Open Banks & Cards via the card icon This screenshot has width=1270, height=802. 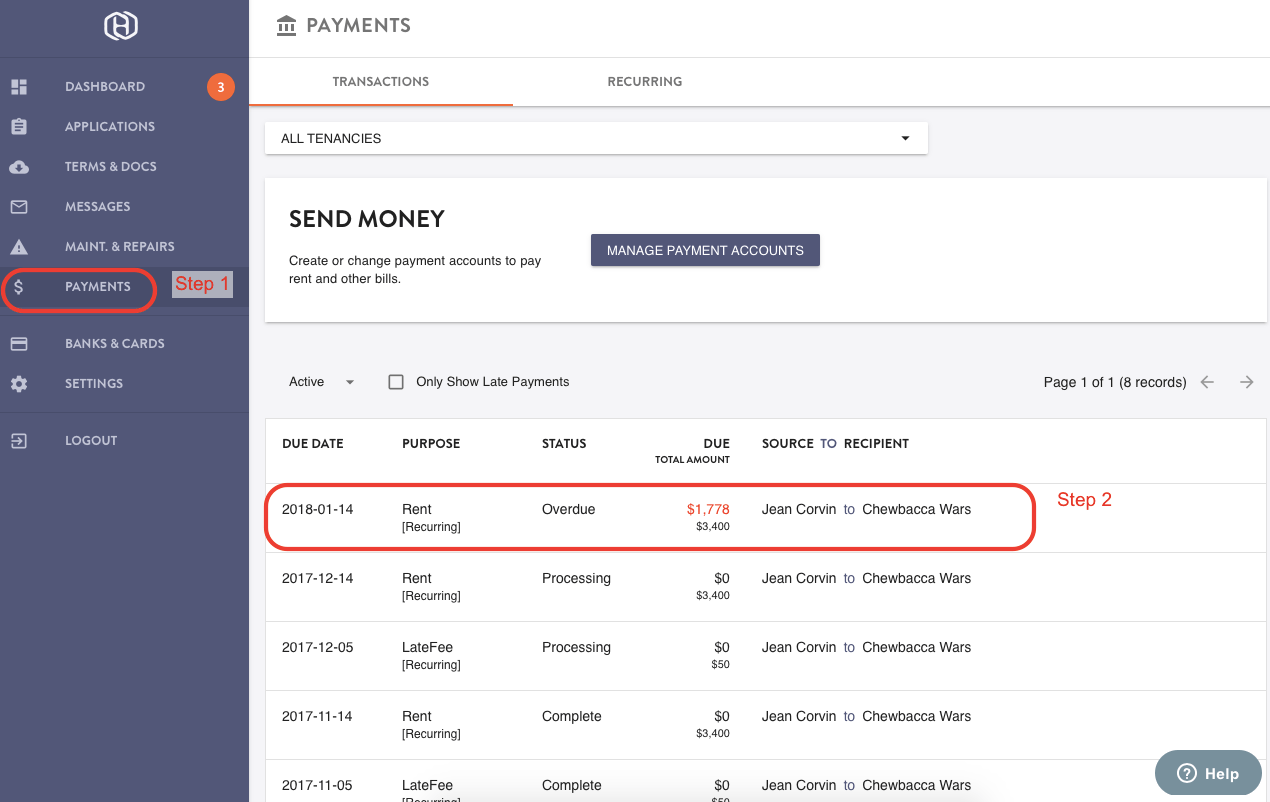click(18, 343)
